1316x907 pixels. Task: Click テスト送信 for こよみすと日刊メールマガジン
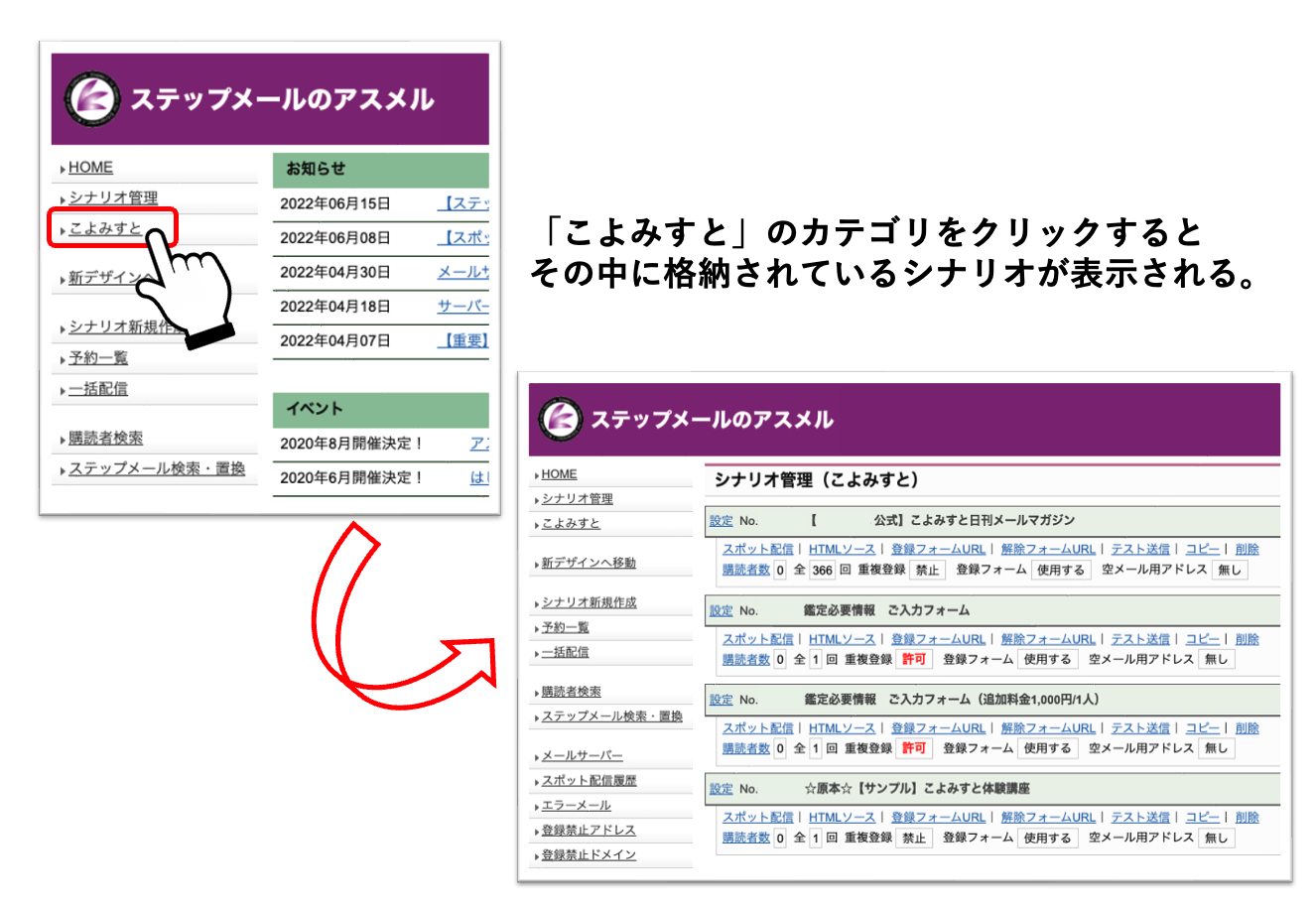[1141, 549]
